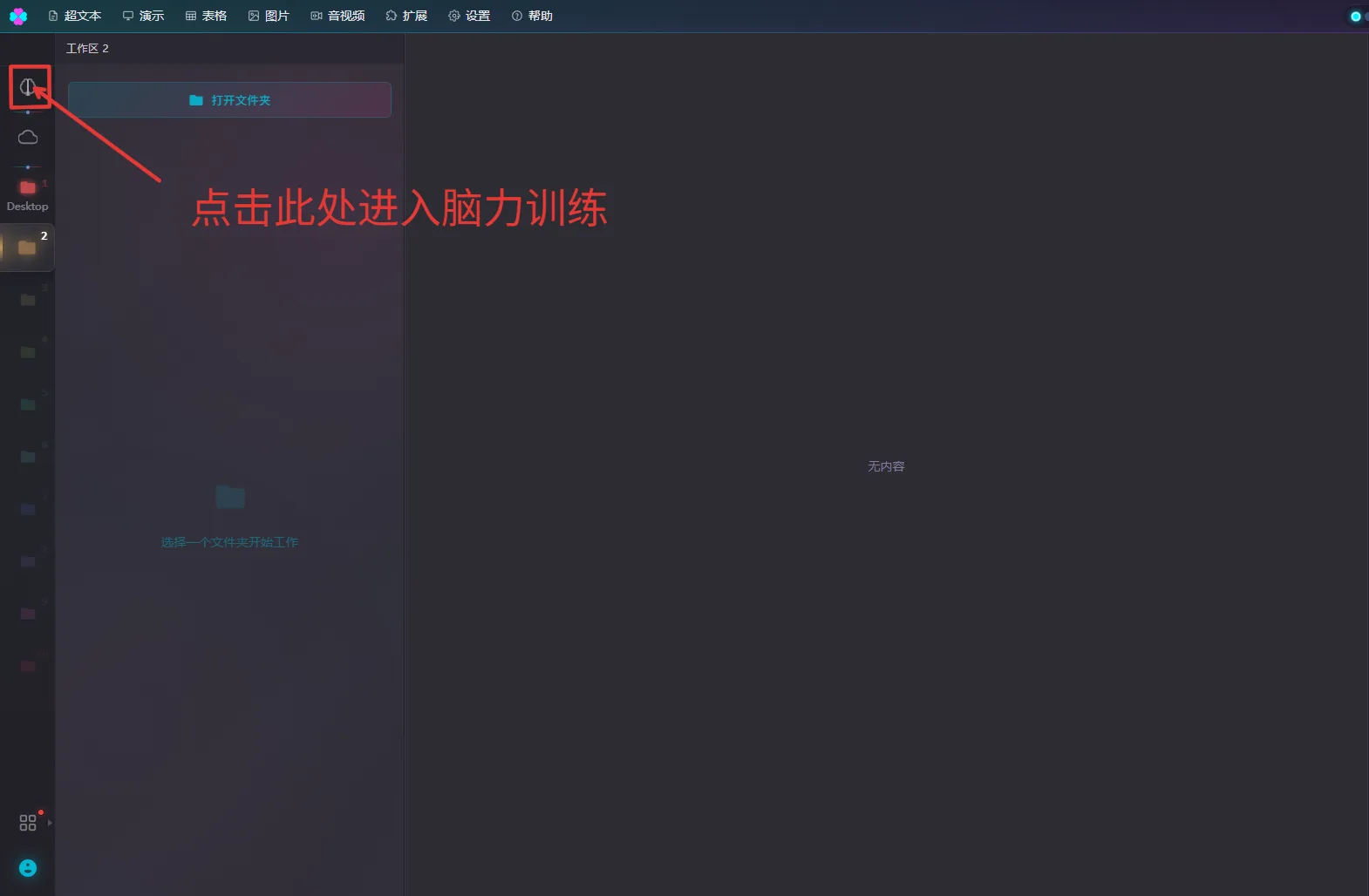
Task: Click the Desktop label under red folder
Action: (x=28, y=207)
